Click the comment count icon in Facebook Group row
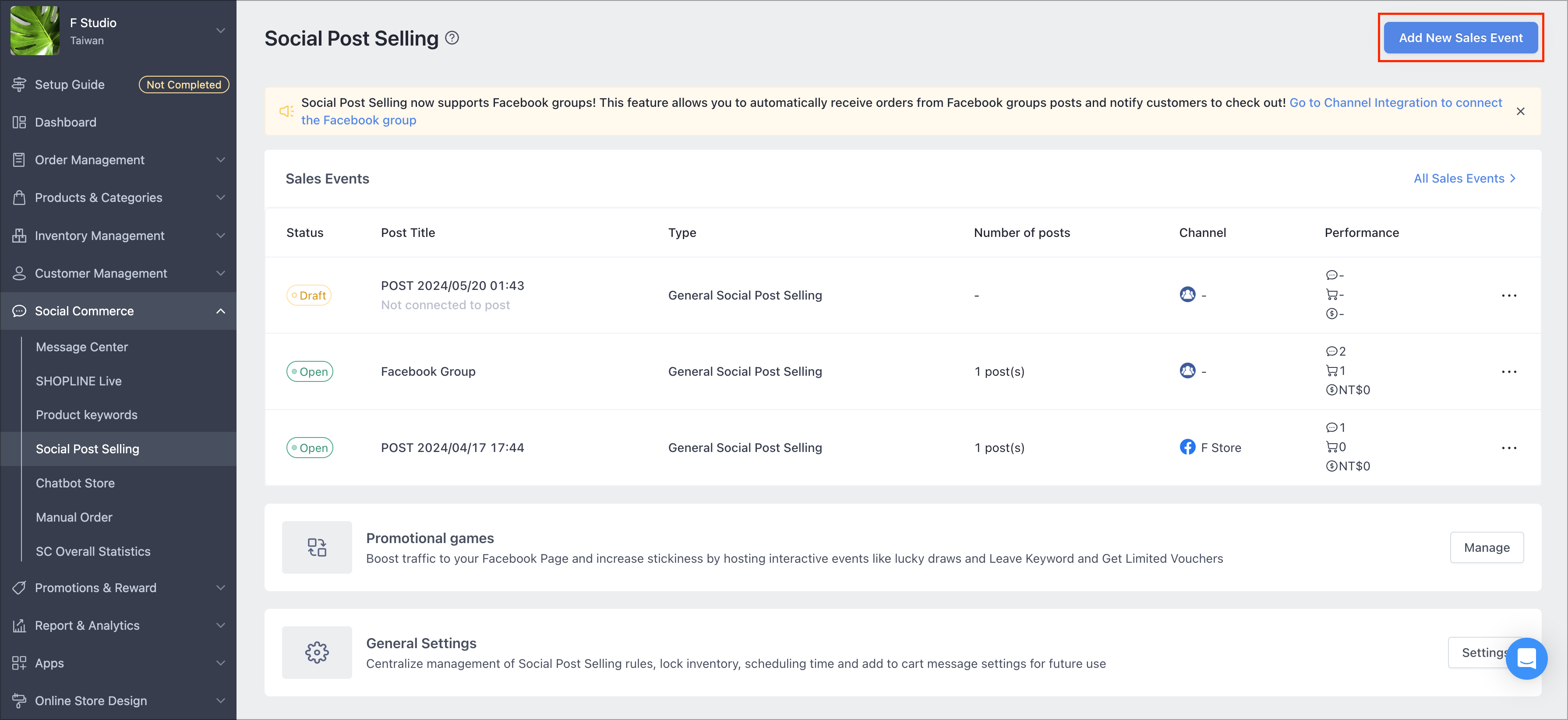Image resolution: width=1568 pixels, height=720 pixels. [x=1331, y=352]
